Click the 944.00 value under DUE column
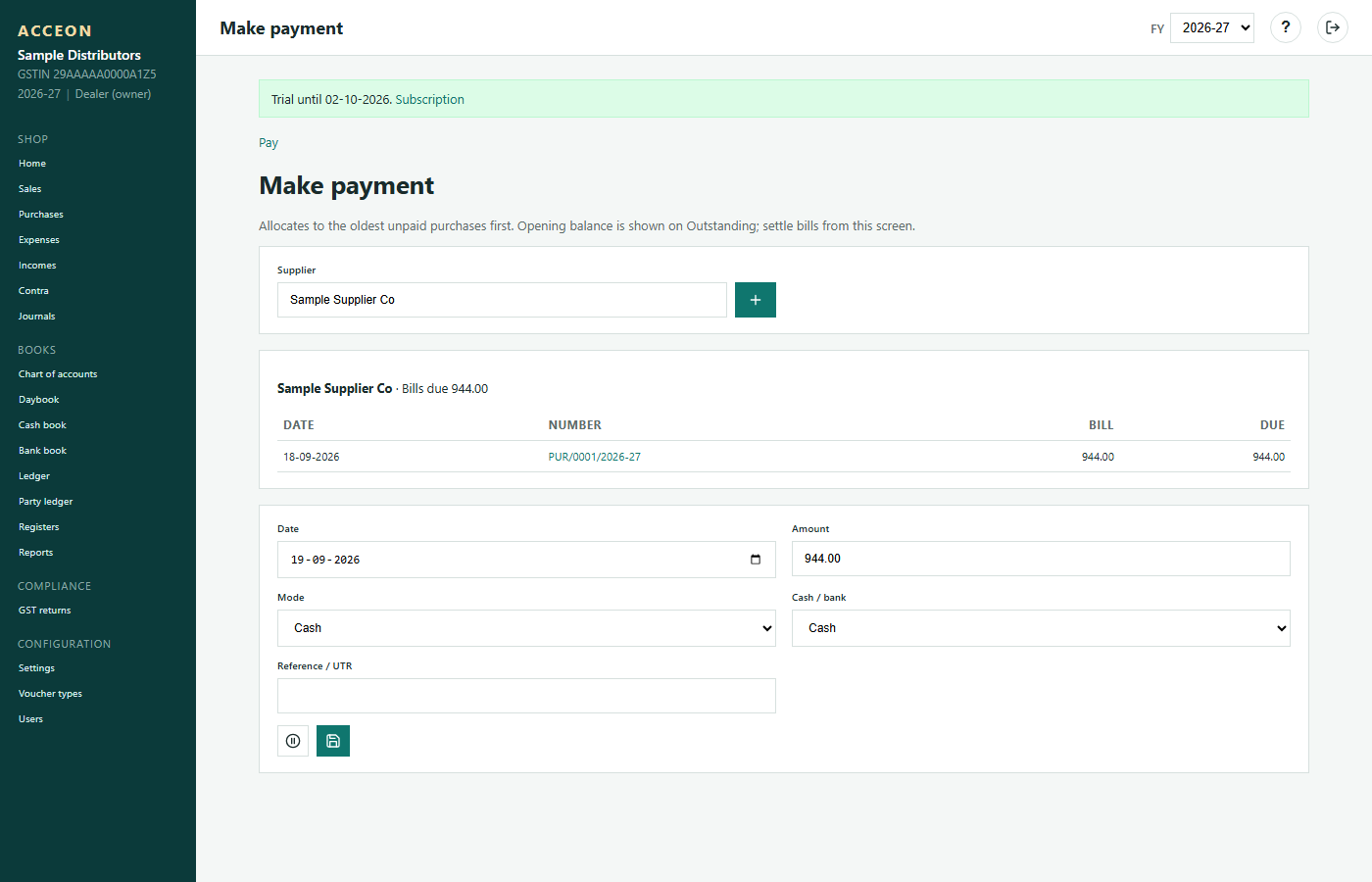 (x=1268, y=457)
